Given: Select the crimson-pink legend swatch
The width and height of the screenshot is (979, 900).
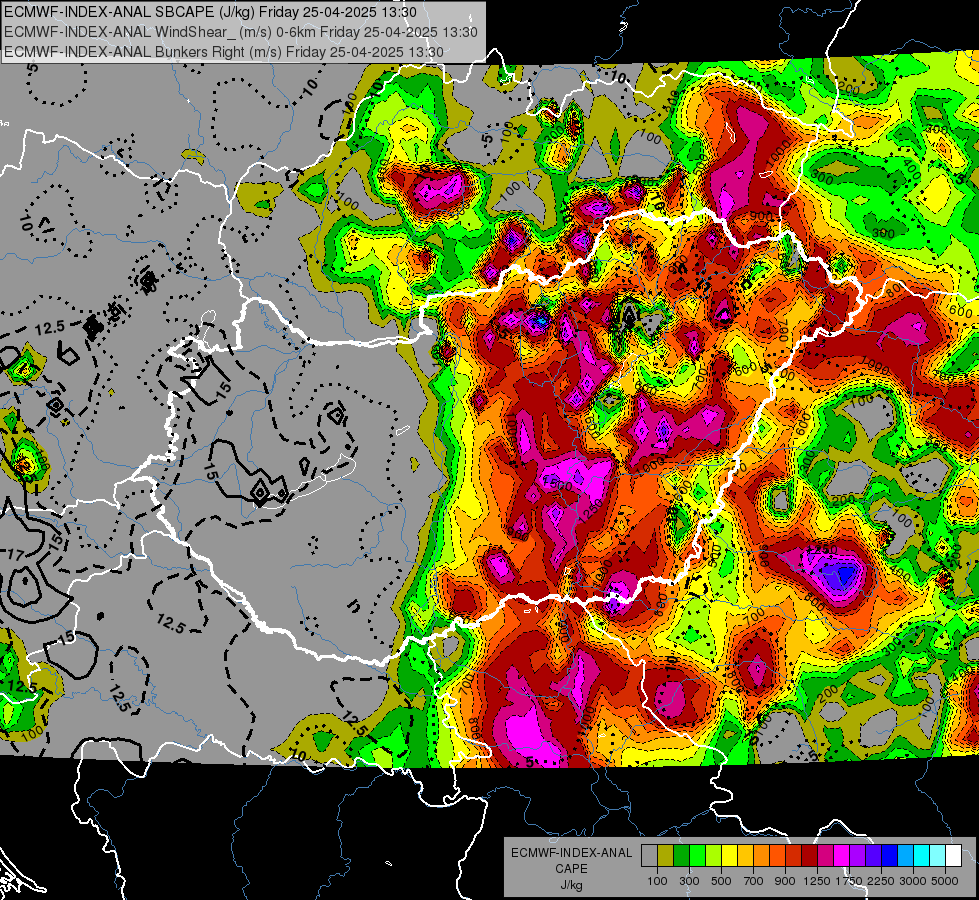Looking at the screenshot, I should (825, 856).
